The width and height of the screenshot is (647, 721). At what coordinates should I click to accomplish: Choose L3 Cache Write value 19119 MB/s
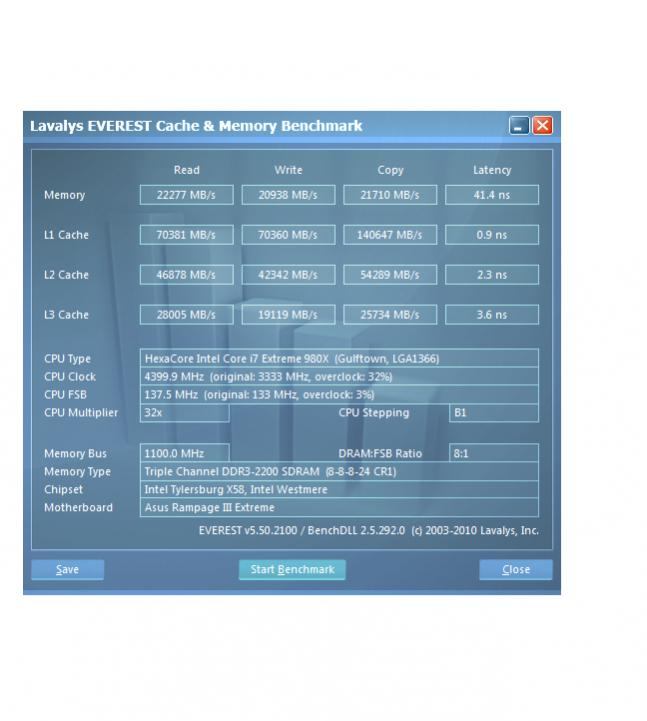(x=288, y=315)
